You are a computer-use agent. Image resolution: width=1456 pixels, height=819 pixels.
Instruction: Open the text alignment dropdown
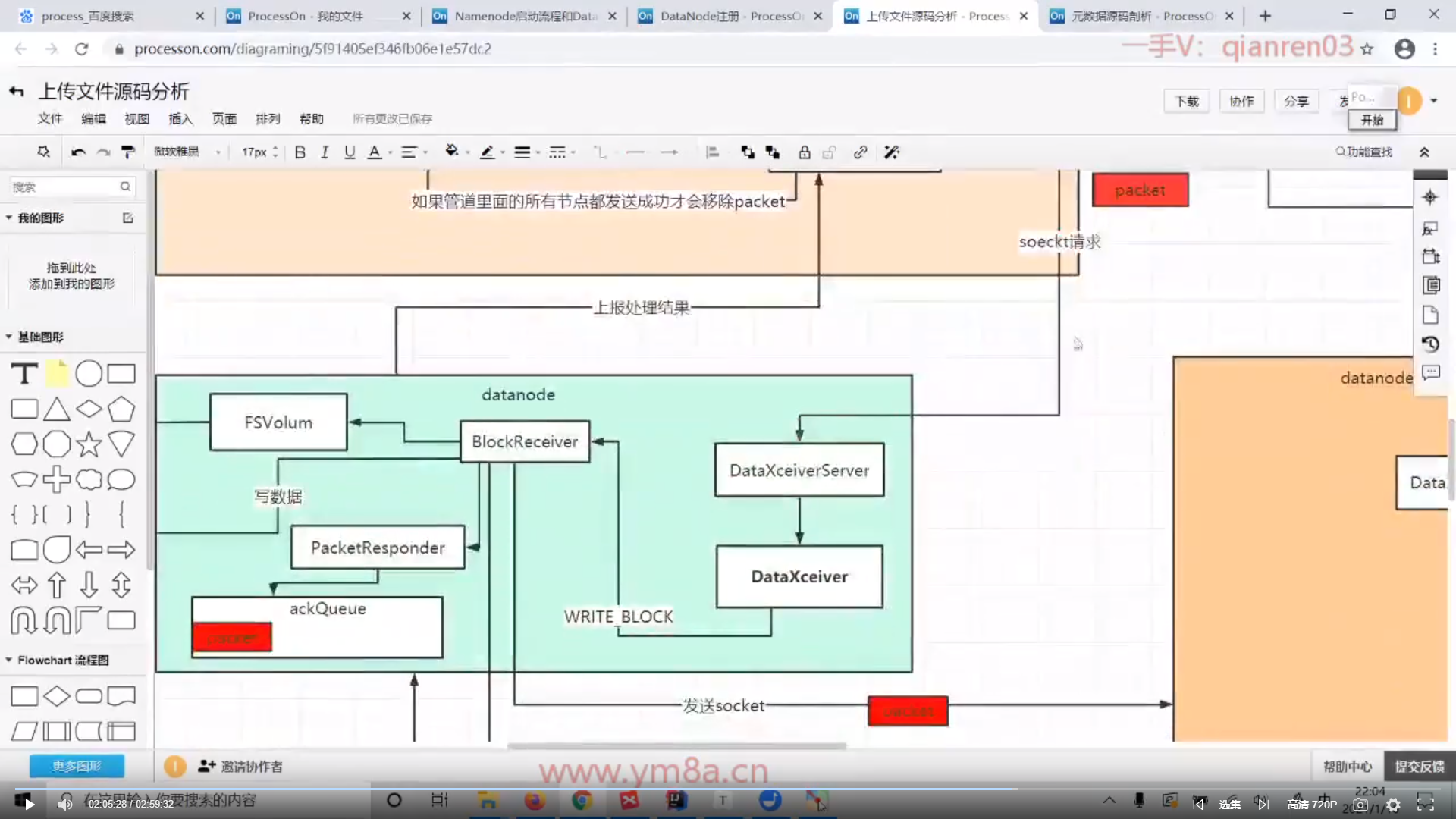(x=414, y=152)
